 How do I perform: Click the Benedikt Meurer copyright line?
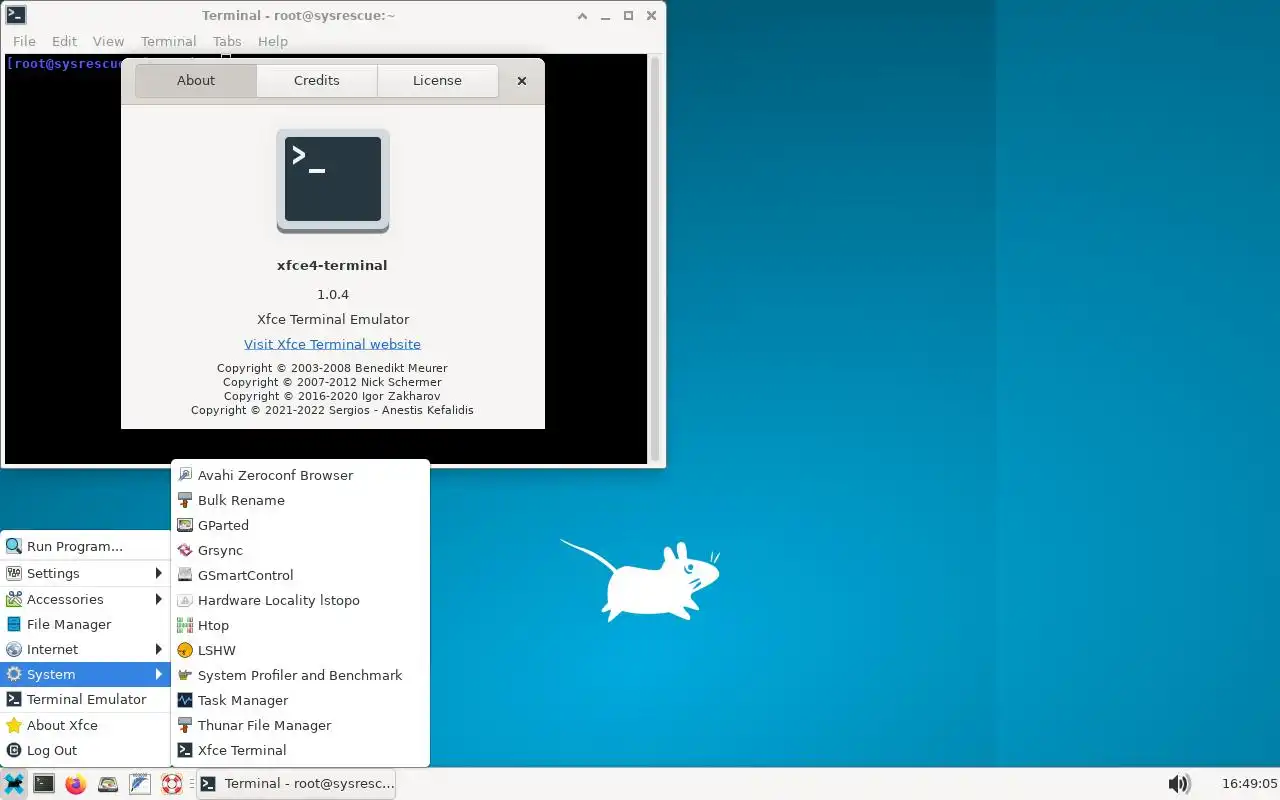click(x=332, y=368)
